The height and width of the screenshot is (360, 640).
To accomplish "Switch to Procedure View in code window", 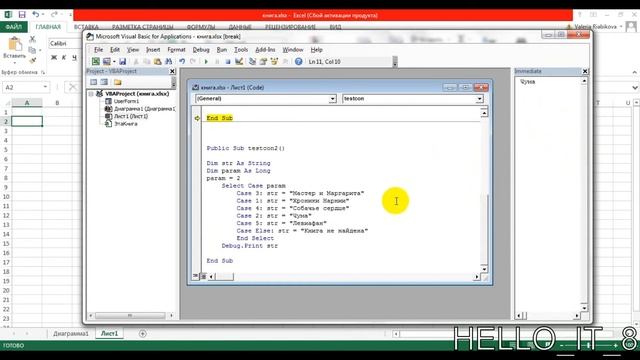I will click(x=196, y=276).
